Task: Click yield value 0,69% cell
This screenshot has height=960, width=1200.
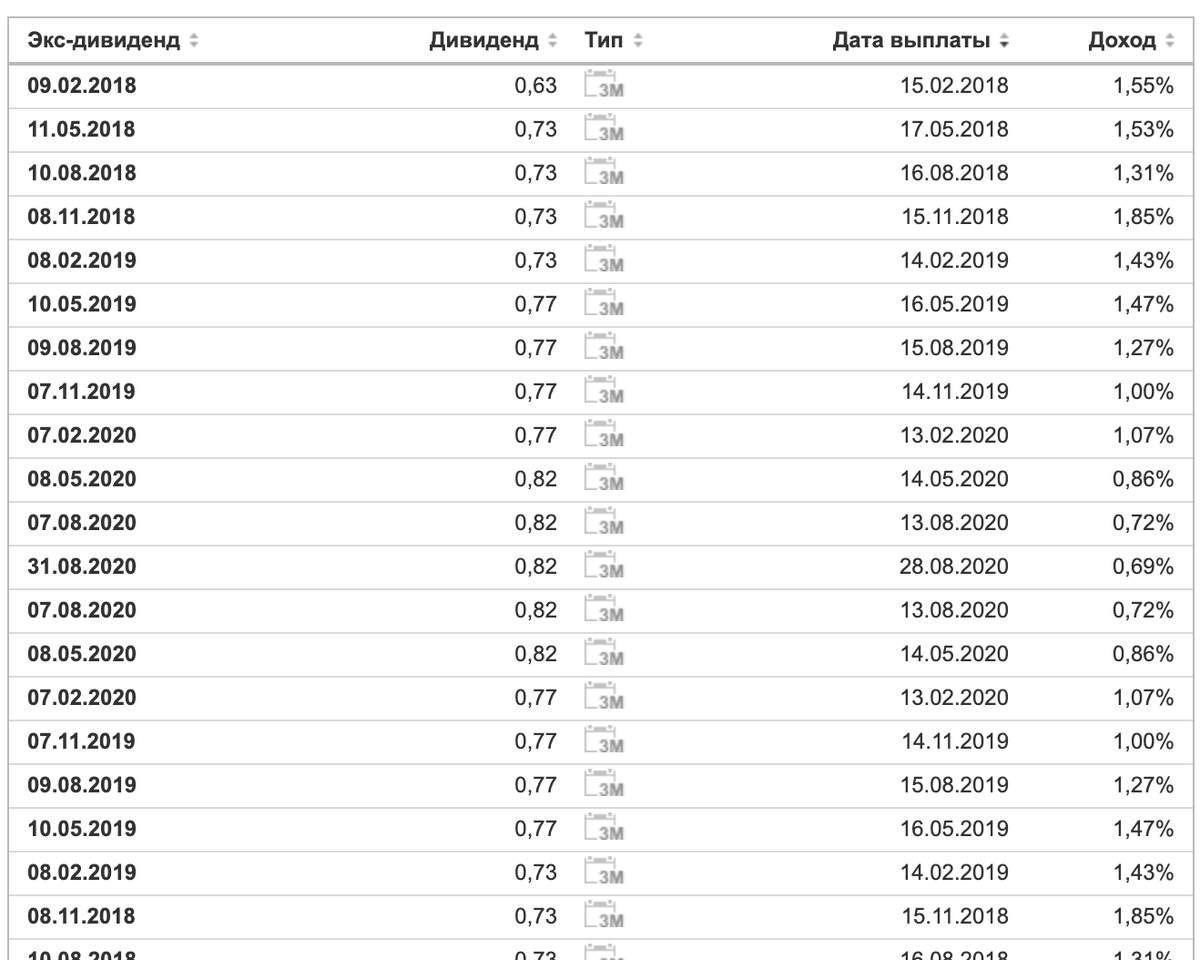Action: click(x=1142, y=567)
